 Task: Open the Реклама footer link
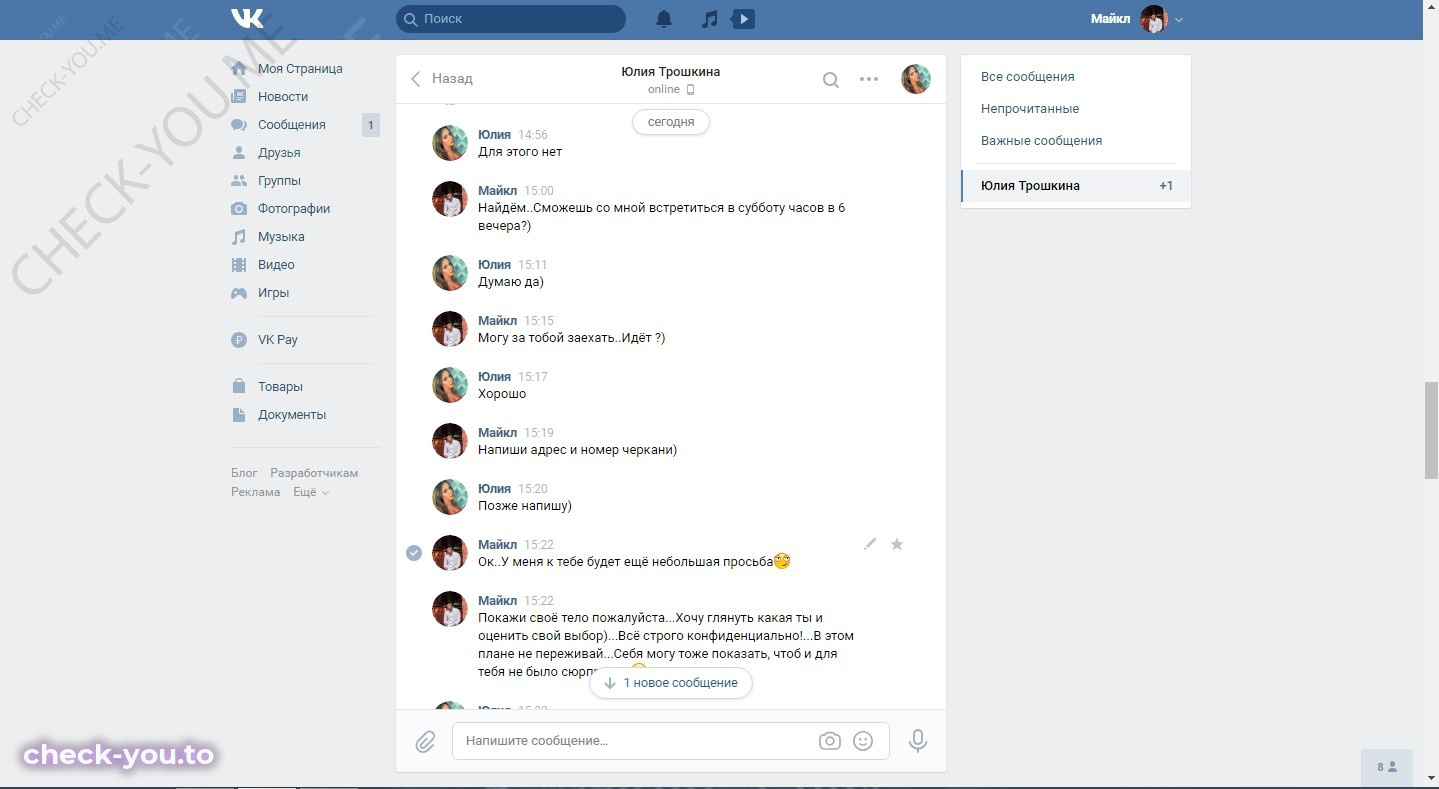[256, 492]
